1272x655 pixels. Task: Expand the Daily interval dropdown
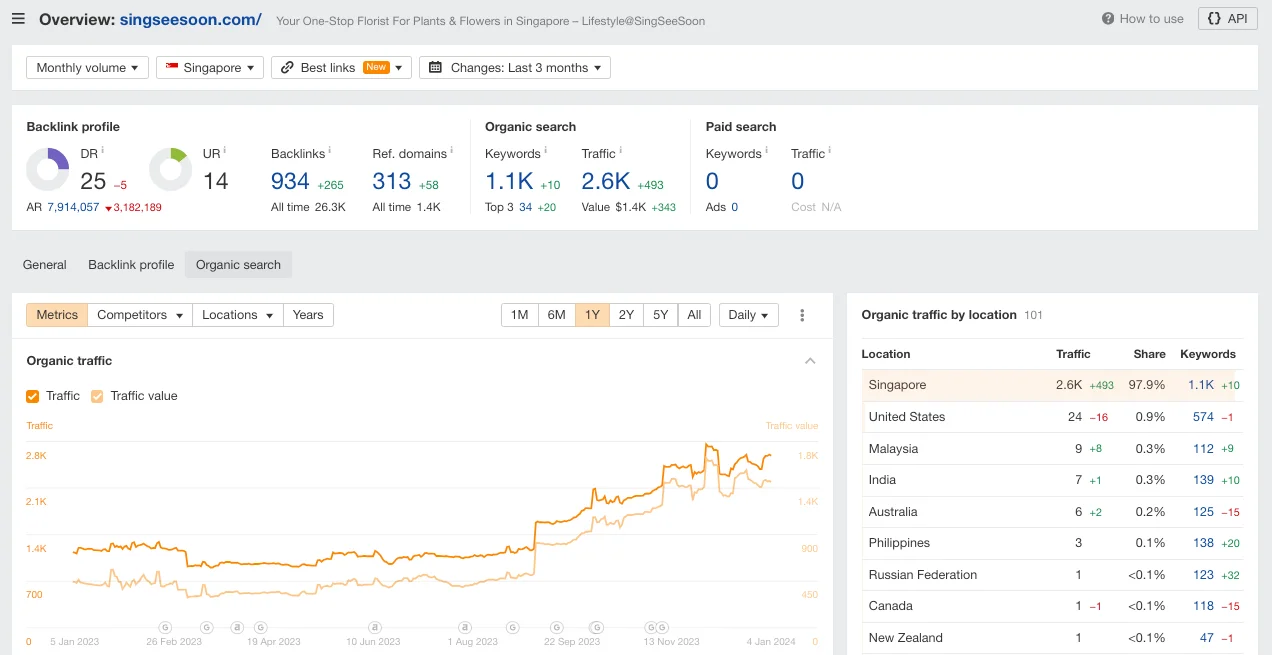[748, 315]
